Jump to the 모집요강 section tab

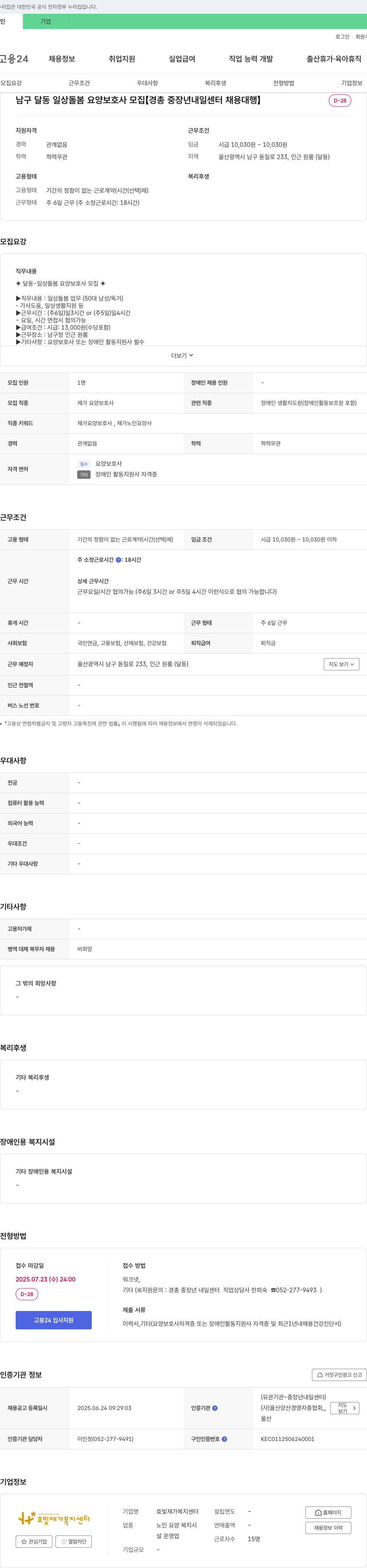click(x=11, y=83)
